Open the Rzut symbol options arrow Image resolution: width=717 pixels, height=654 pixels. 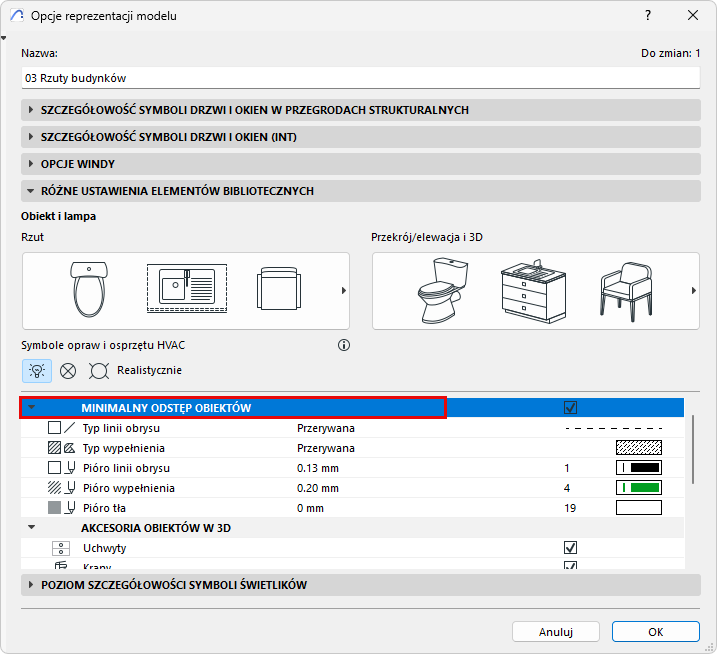(344, 290)
